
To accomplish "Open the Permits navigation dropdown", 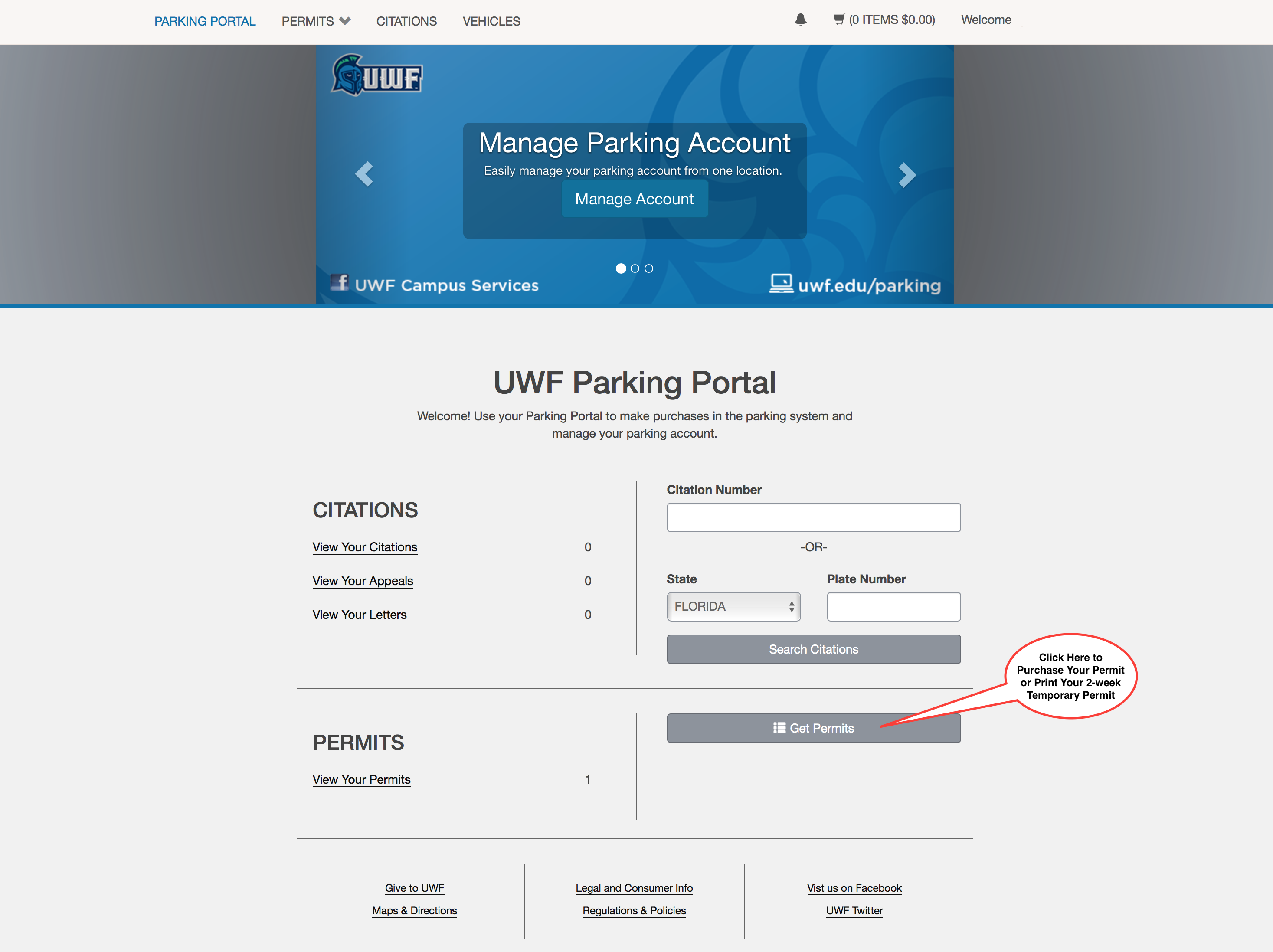I will tap(316, 21).
